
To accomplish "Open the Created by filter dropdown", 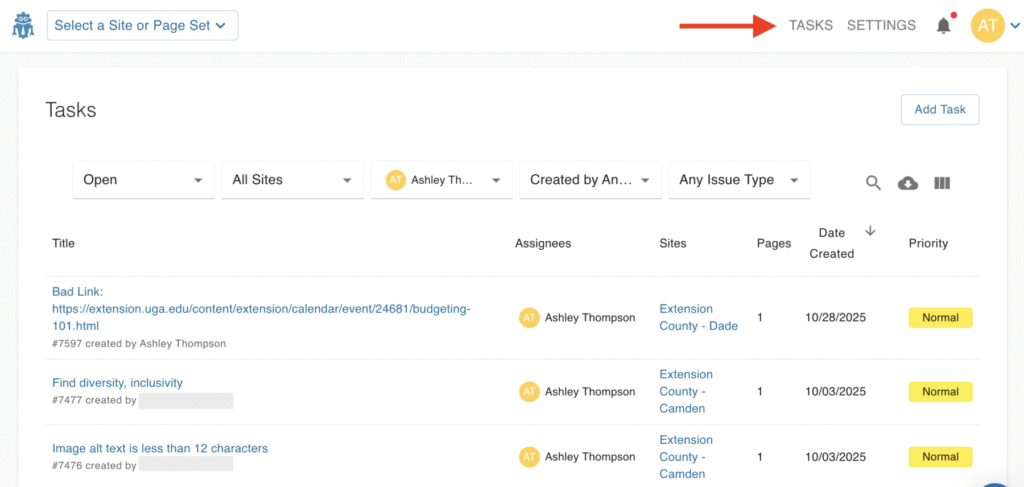I will [589, 180].
